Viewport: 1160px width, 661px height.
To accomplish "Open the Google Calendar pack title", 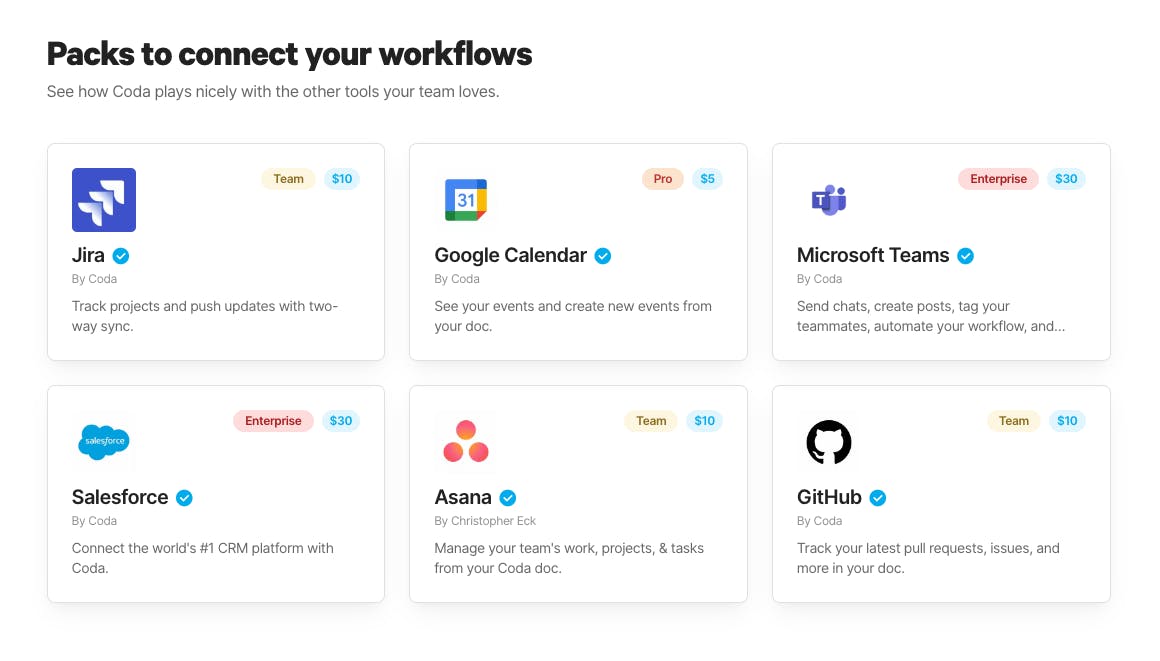I will pyautogui.click(x=510, y=255).
